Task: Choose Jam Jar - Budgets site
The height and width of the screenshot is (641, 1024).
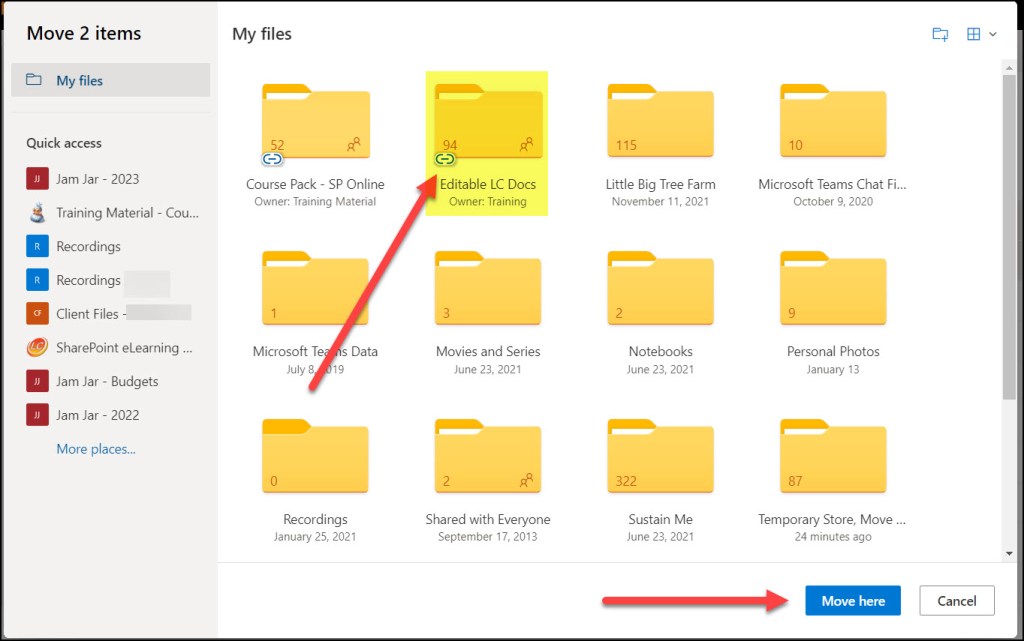Action: tap(107, 381)
